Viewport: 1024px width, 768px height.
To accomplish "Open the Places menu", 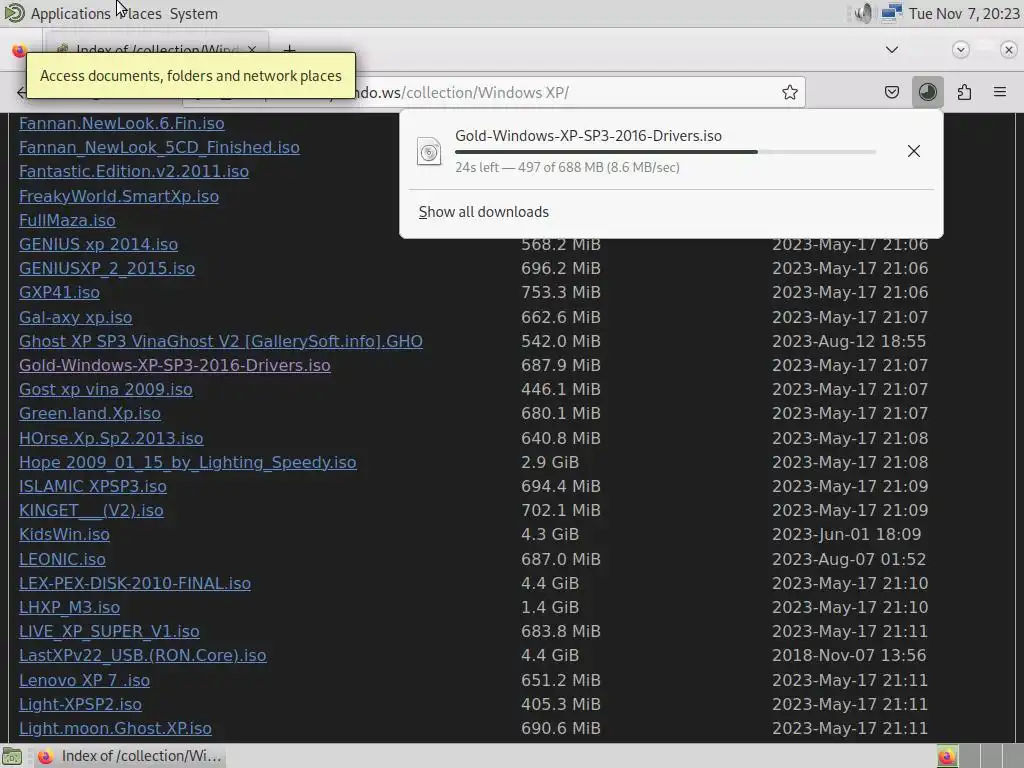I will [x=141, y=14].
